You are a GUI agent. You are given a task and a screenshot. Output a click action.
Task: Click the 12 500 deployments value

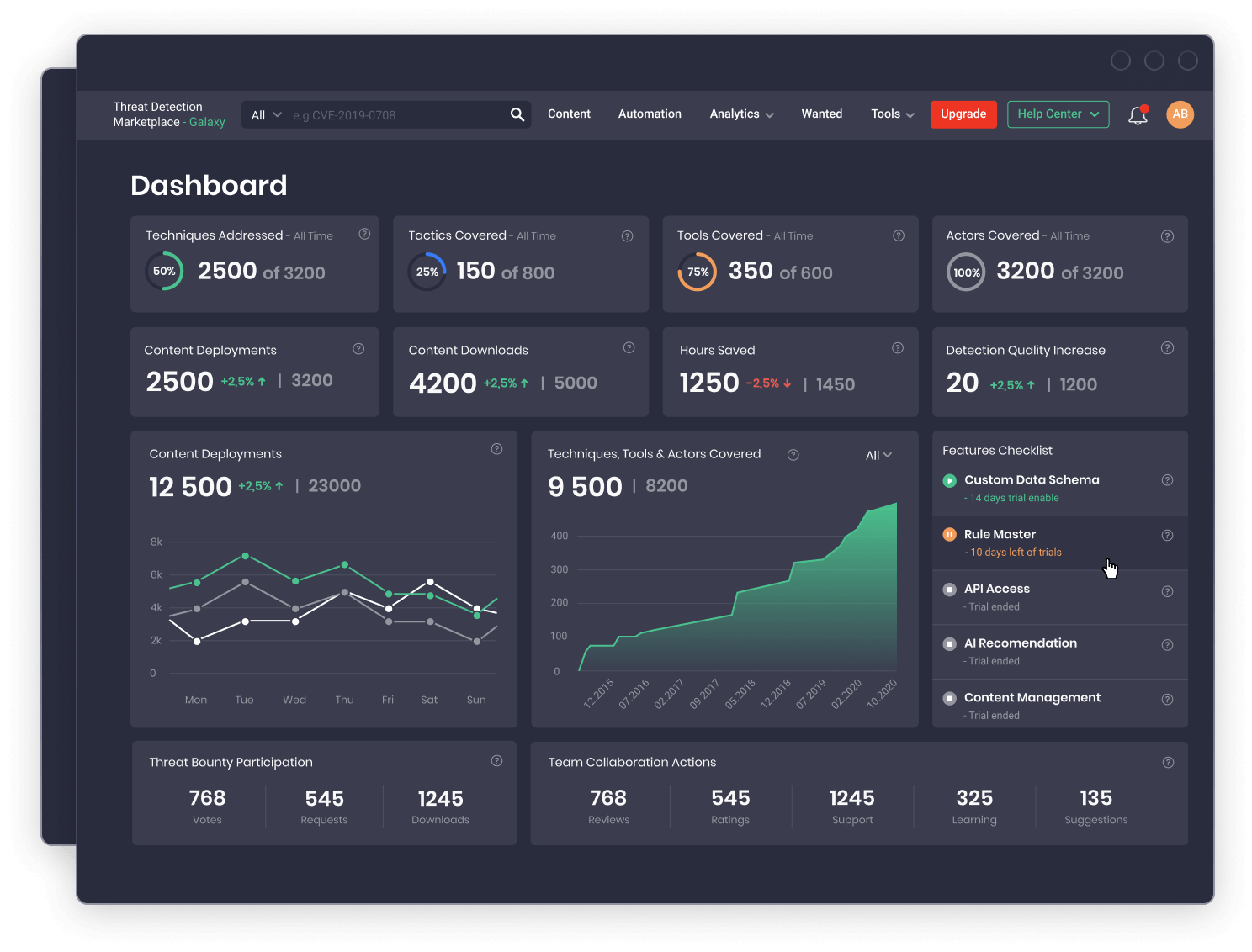tap(190, 486)
